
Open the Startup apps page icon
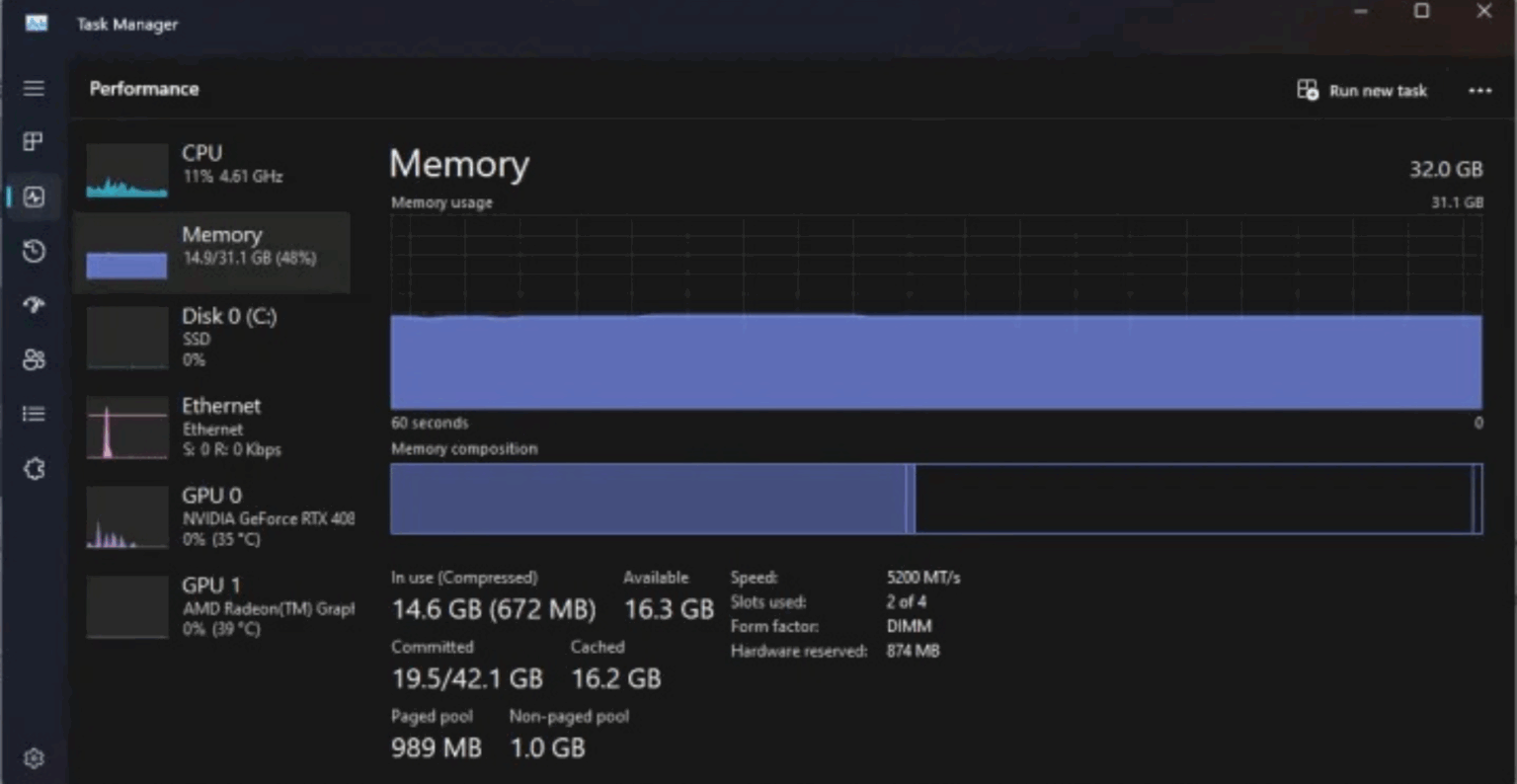pos(34,305)
